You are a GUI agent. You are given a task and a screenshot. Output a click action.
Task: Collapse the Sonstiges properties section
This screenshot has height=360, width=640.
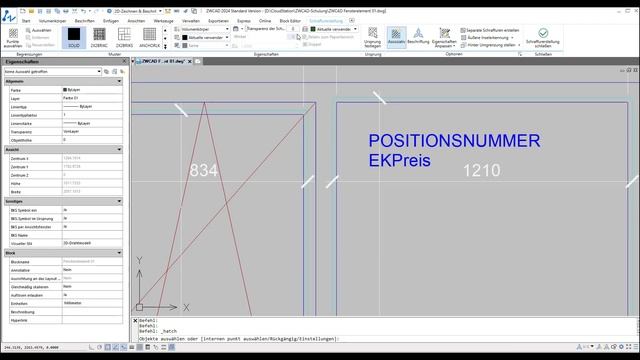(x=119, y=201)
